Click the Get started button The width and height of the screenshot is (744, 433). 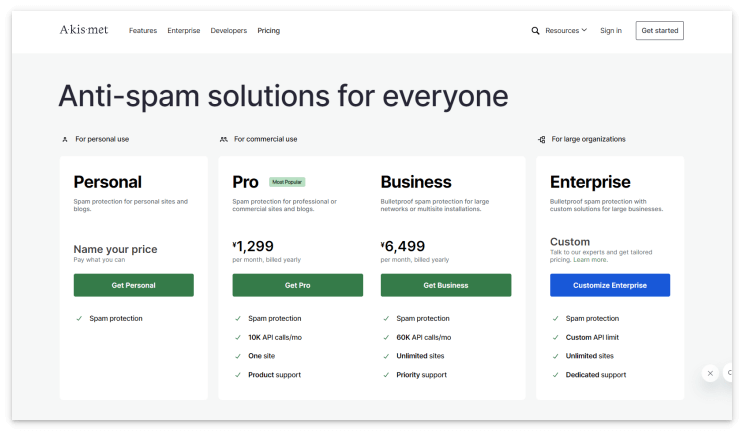tap(660, 30)
